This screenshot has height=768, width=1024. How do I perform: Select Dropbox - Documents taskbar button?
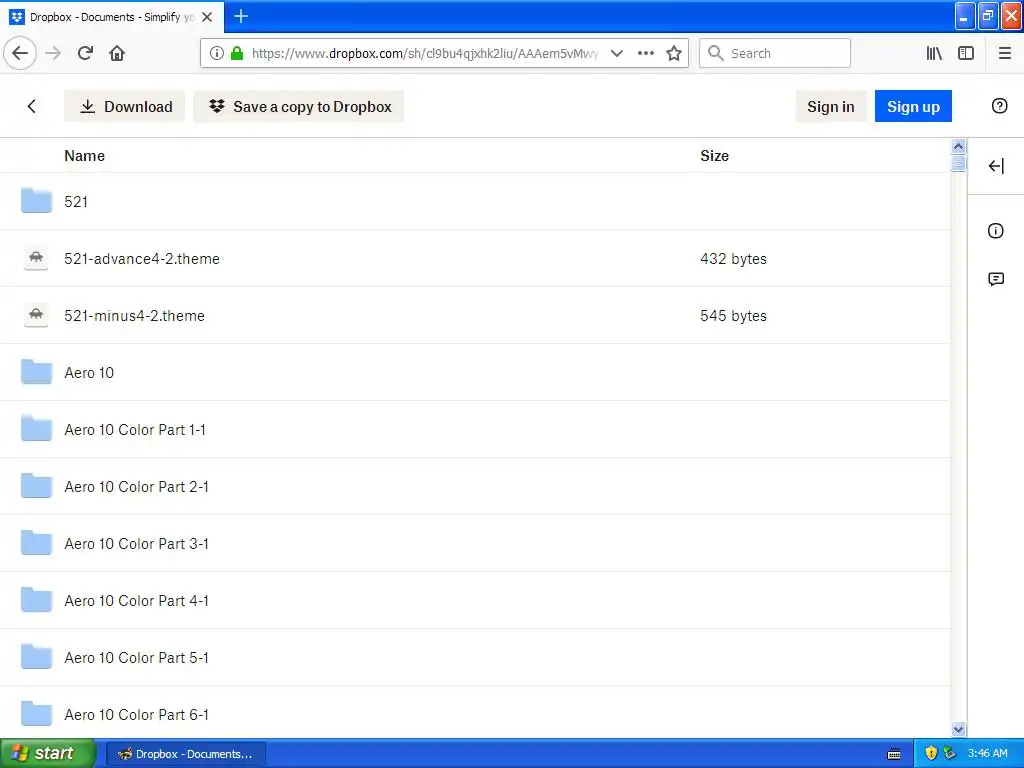tap(185, 754)
